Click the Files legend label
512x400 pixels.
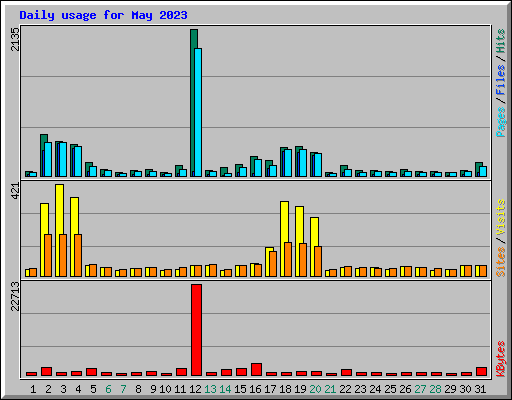(x=500, y=80)
